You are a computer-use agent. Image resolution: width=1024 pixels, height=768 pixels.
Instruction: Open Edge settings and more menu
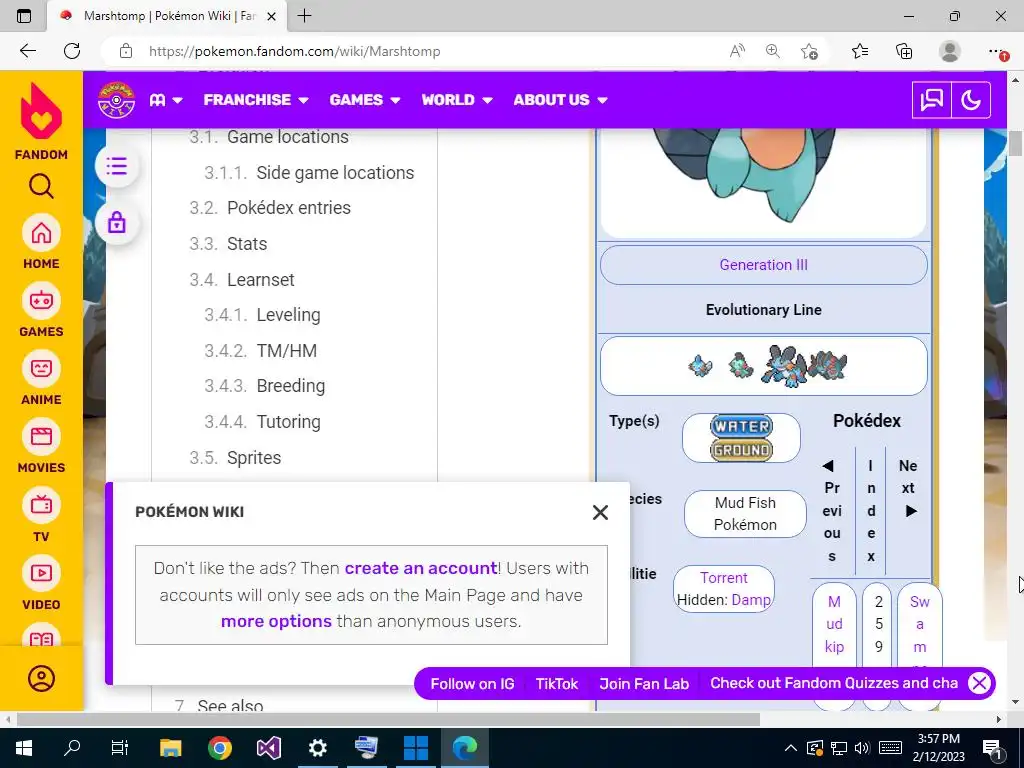click(x=996, y=51)
